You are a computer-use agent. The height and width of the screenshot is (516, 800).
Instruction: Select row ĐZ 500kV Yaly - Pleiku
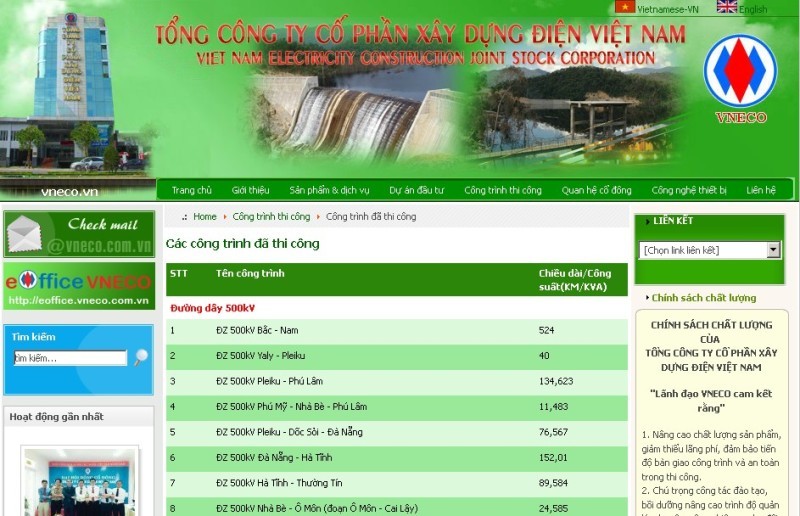tap(396, 356)
